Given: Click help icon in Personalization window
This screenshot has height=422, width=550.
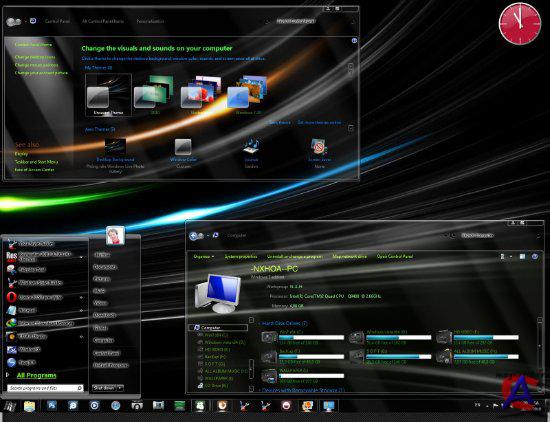Looking at the screenshot, I should 354,41.
